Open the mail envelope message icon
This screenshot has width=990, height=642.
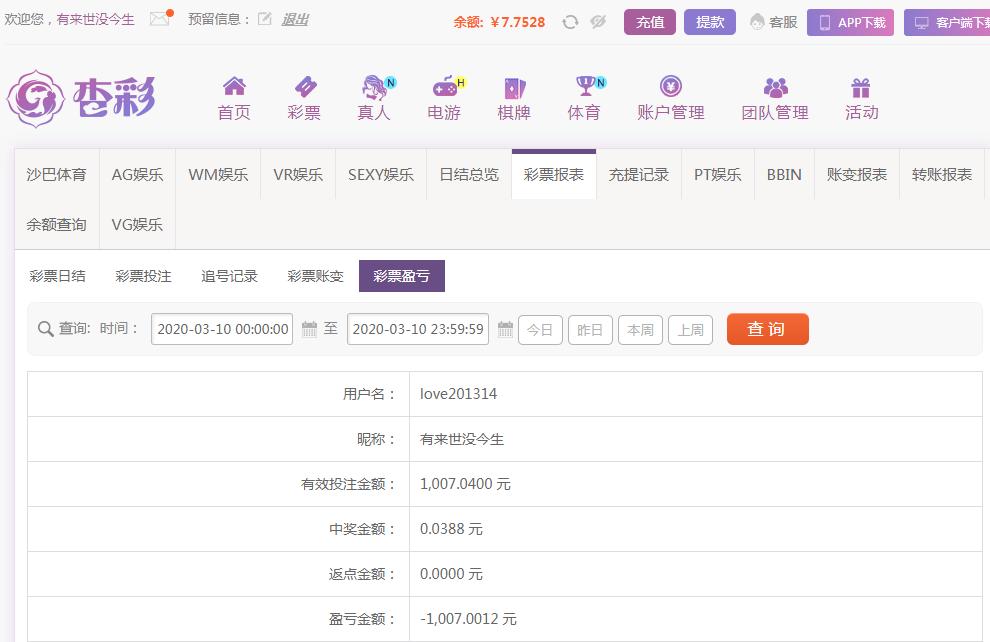[160, 19]
